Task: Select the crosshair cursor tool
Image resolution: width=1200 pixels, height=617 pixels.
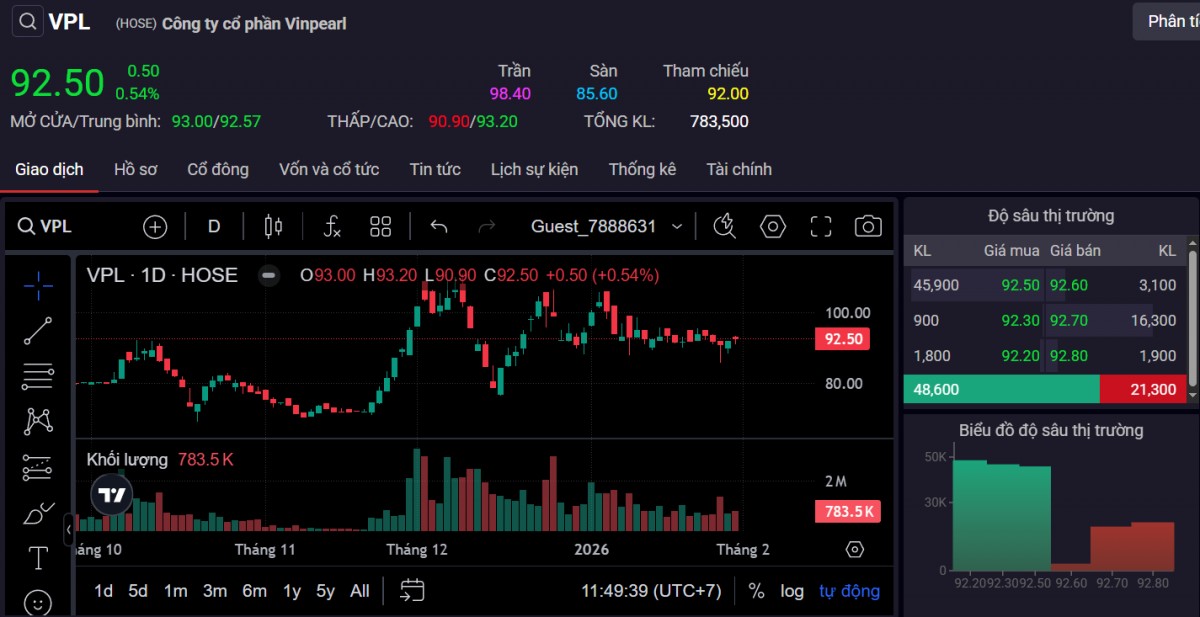Action: tap(37, 287)
